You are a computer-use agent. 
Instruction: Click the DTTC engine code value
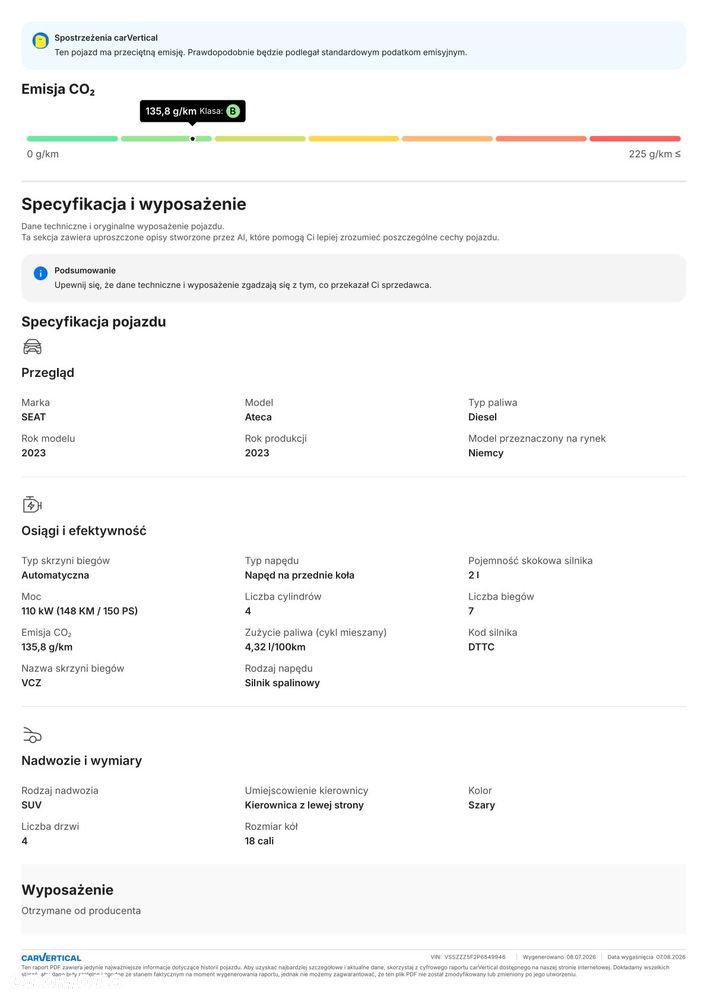(x=481, y=647)
